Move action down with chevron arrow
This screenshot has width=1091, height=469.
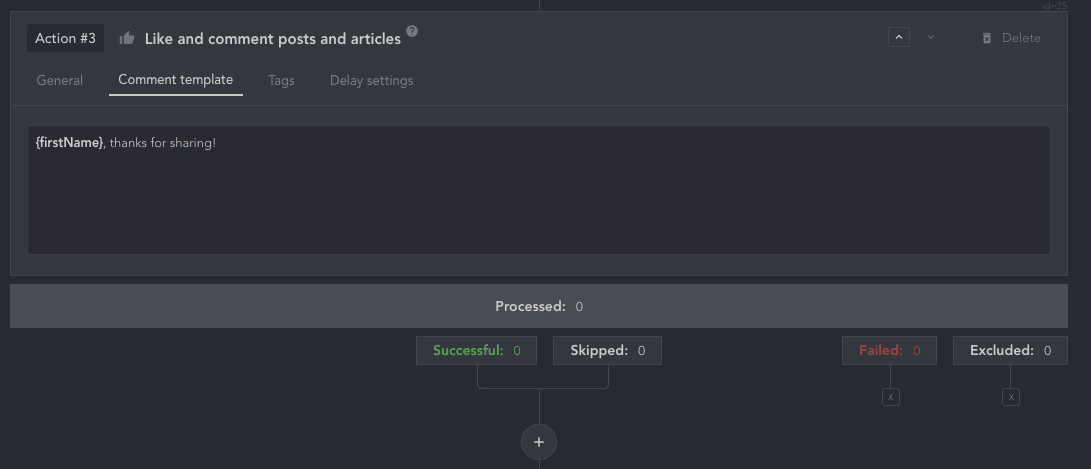pos(931,37)
